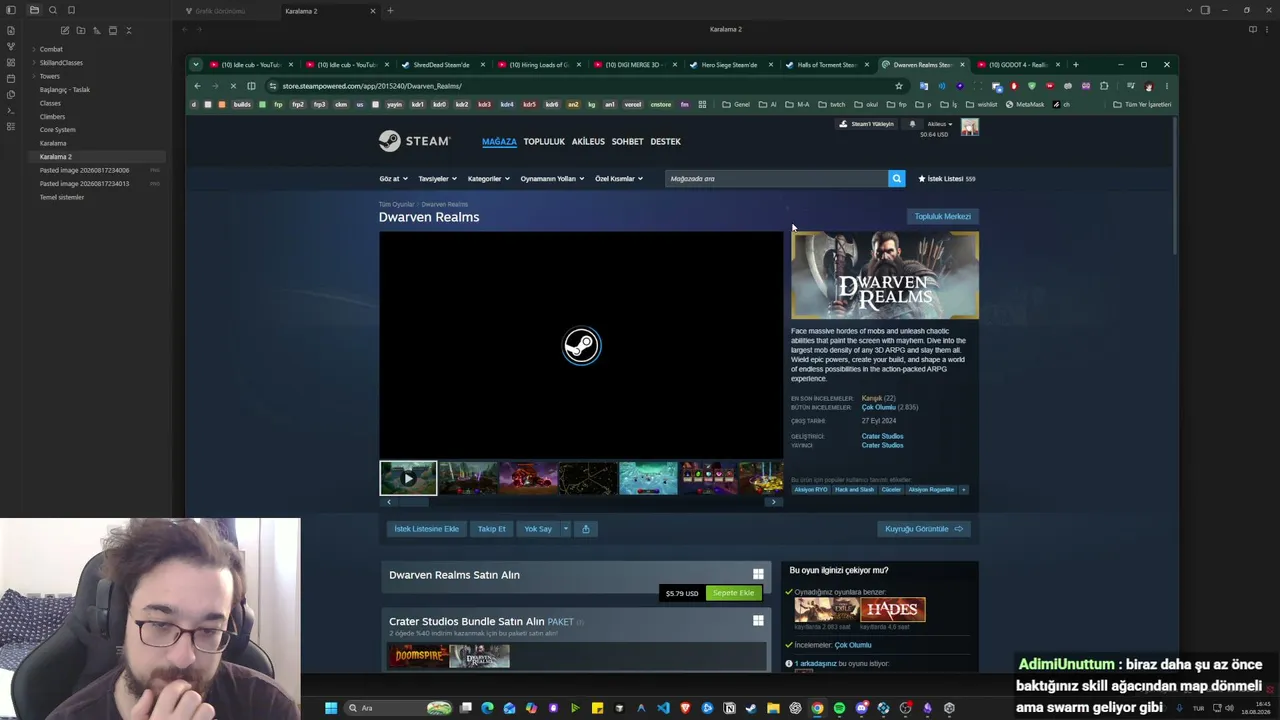The width and height of the screenshot is (1280, 720).
Task: Open the browser tab search arrow
Action: point(196,65)
